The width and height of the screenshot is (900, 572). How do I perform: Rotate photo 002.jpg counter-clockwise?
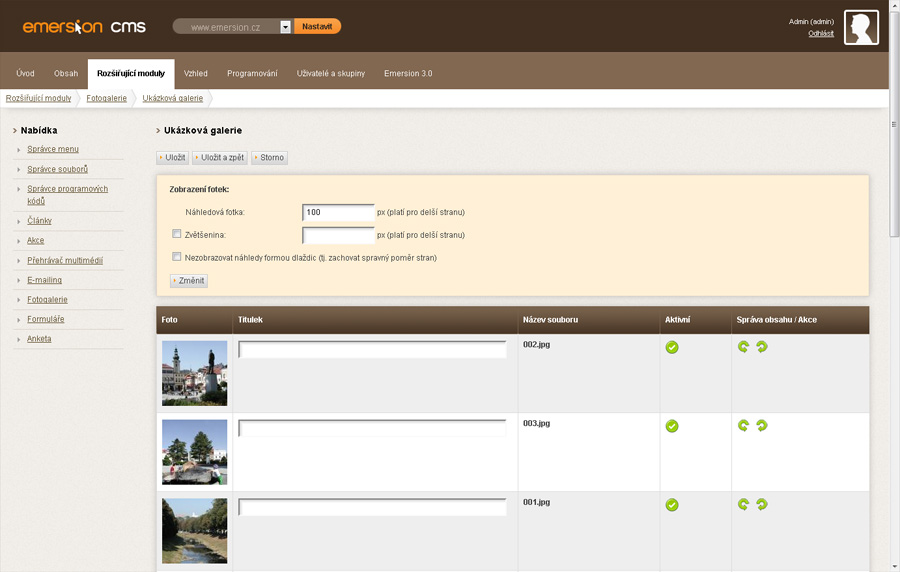click(743, 347)
